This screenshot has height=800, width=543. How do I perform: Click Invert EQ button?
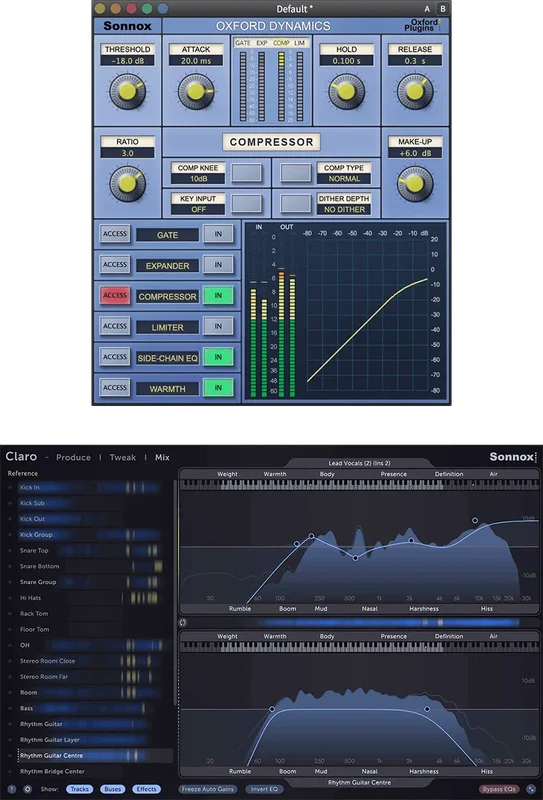click(x=264, y=789)
